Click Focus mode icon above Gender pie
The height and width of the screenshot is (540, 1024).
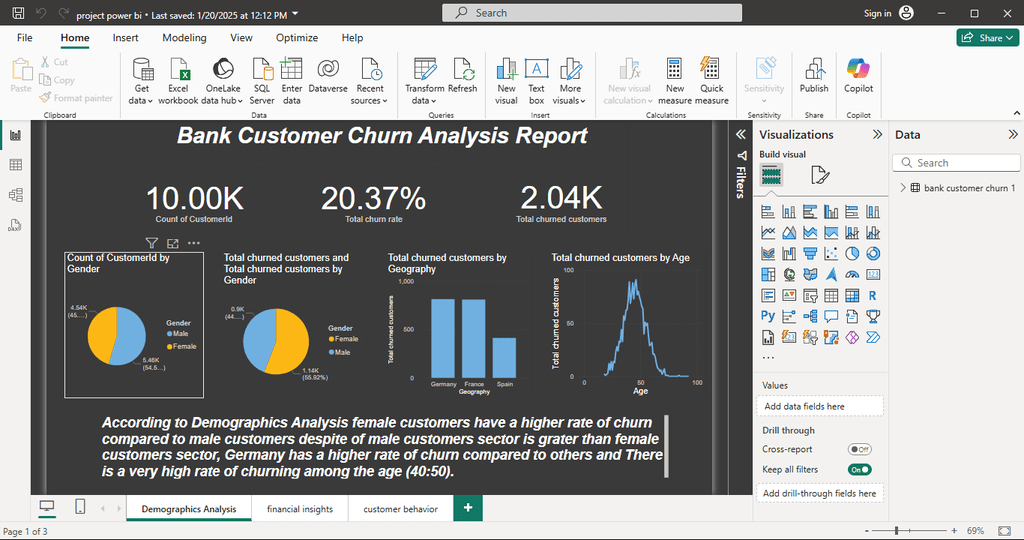click(172, 243)
